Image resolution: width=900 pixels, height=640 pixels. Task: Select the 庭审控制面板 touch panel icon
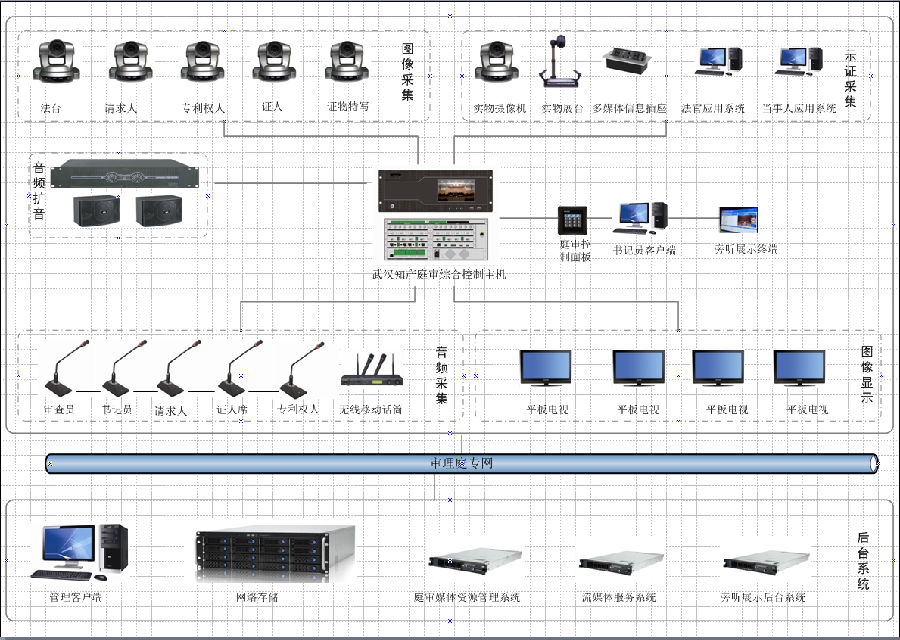pos(573,220)
